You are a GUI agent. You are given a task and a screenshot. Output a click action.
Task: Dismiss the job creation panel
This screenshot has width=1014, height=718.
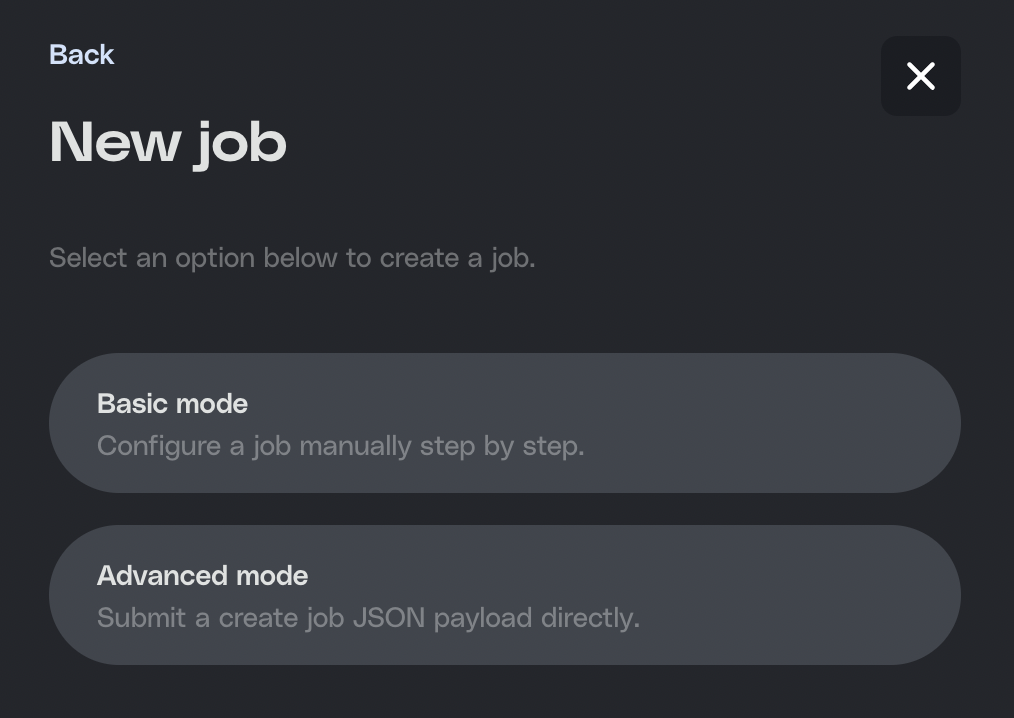click(x=920, y=76)
